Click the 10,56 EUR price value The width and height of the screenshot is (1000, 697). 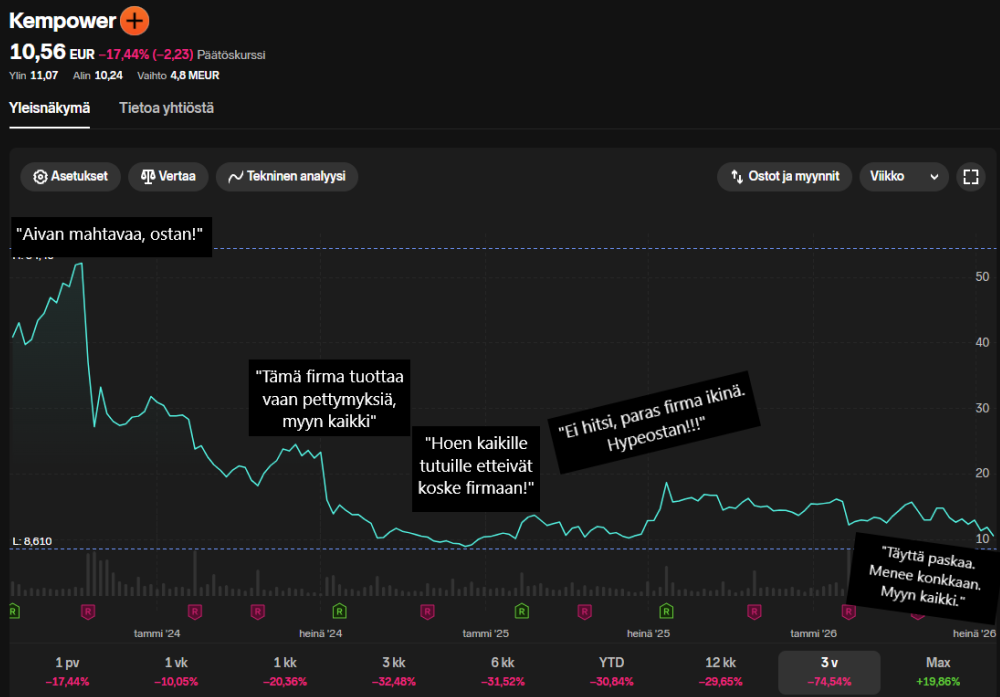click(52, 52)
